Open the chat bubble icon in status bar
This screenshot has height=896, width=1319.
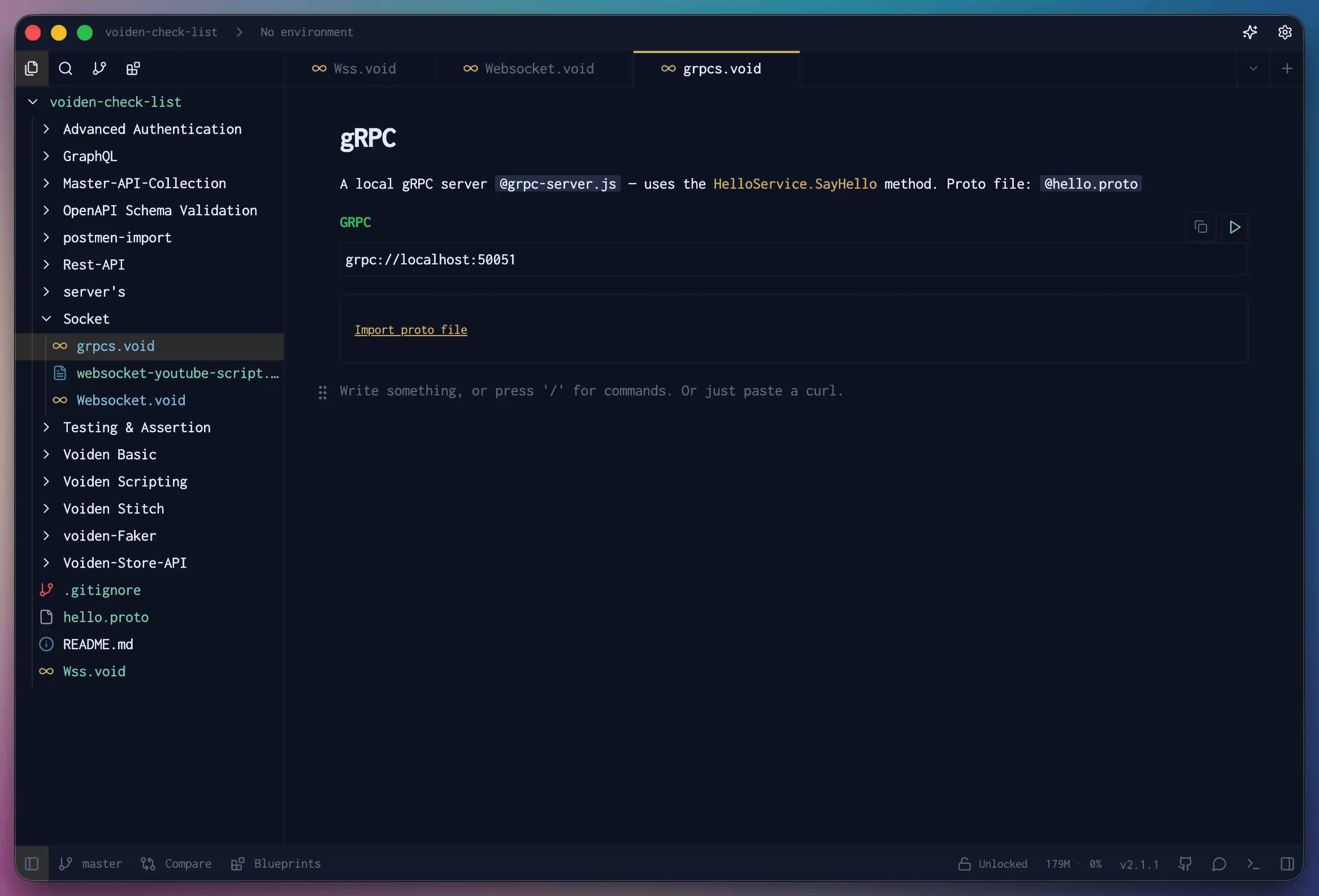pyautogui.click(x=1219, y=863)
